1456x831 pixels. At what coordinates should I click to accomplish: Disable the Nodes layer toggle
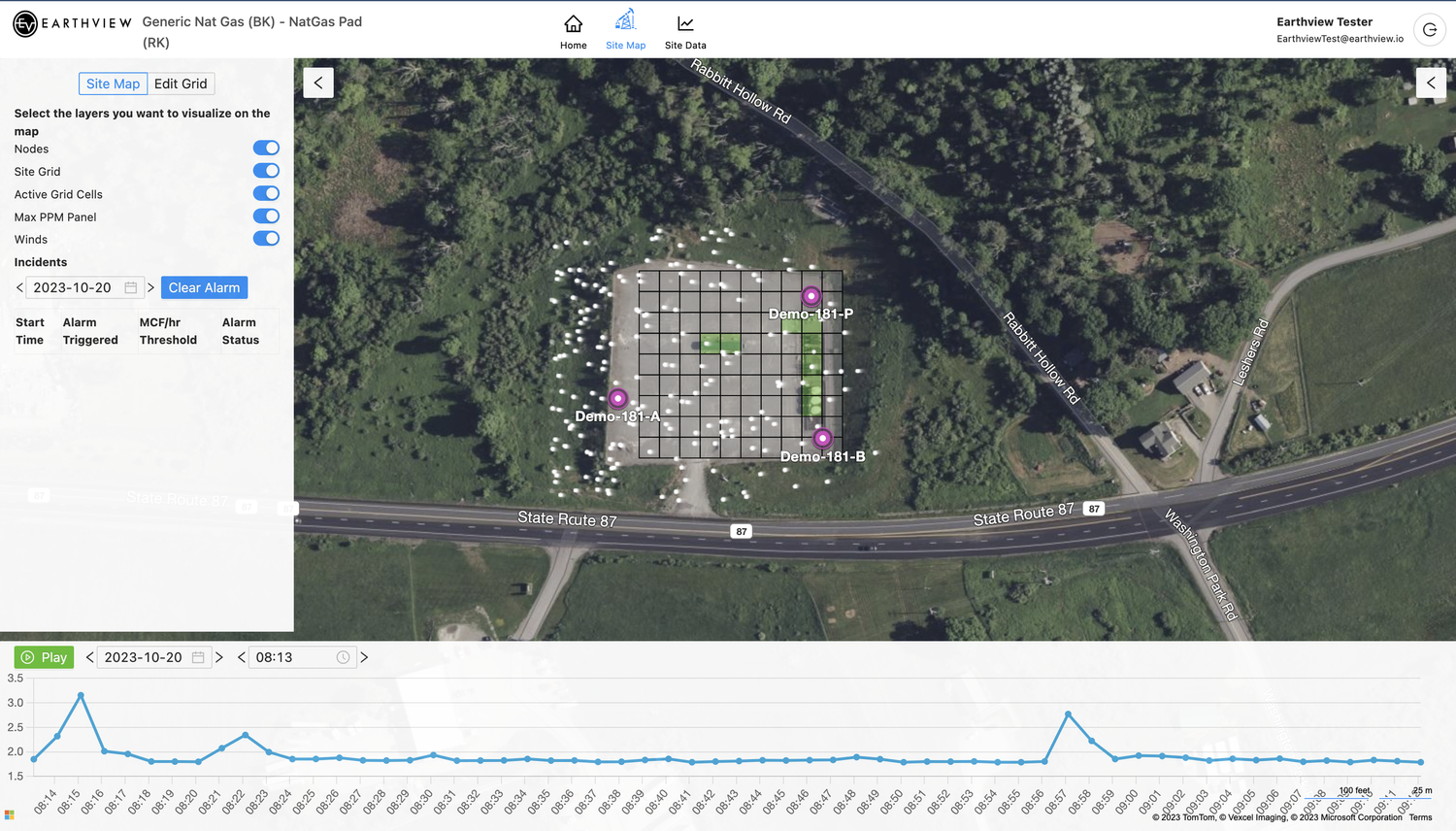[266, 148]
